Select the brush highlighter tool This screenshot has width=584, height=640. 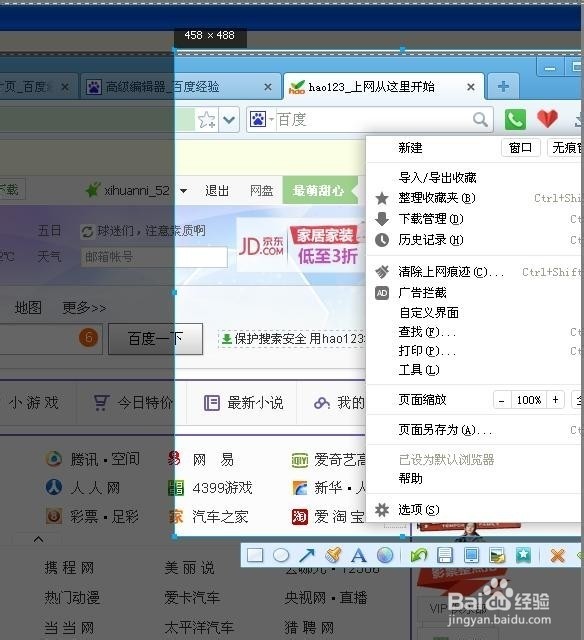point(333,555)
